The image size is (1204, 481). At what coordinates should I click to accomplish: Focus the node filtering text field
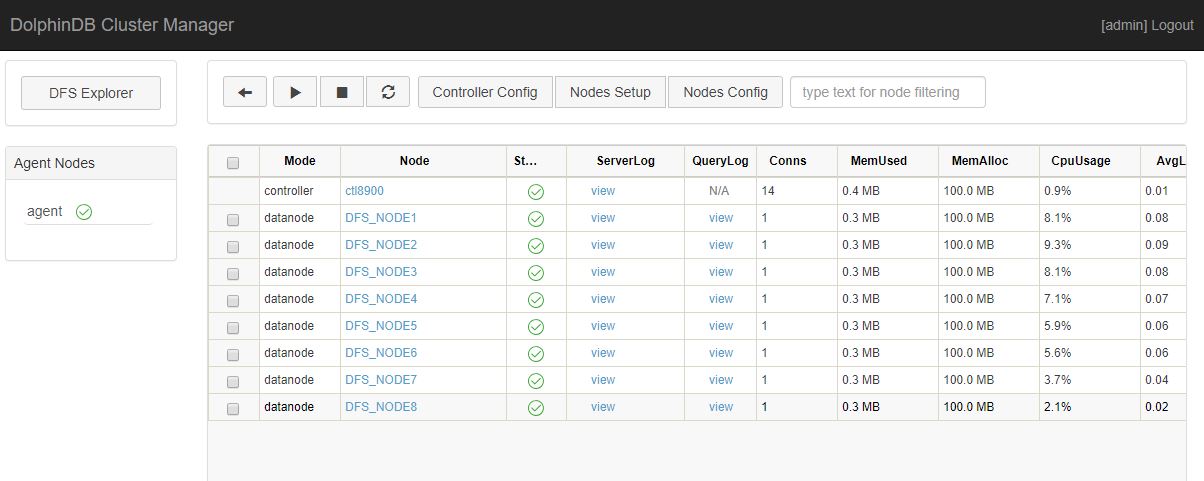887,92
